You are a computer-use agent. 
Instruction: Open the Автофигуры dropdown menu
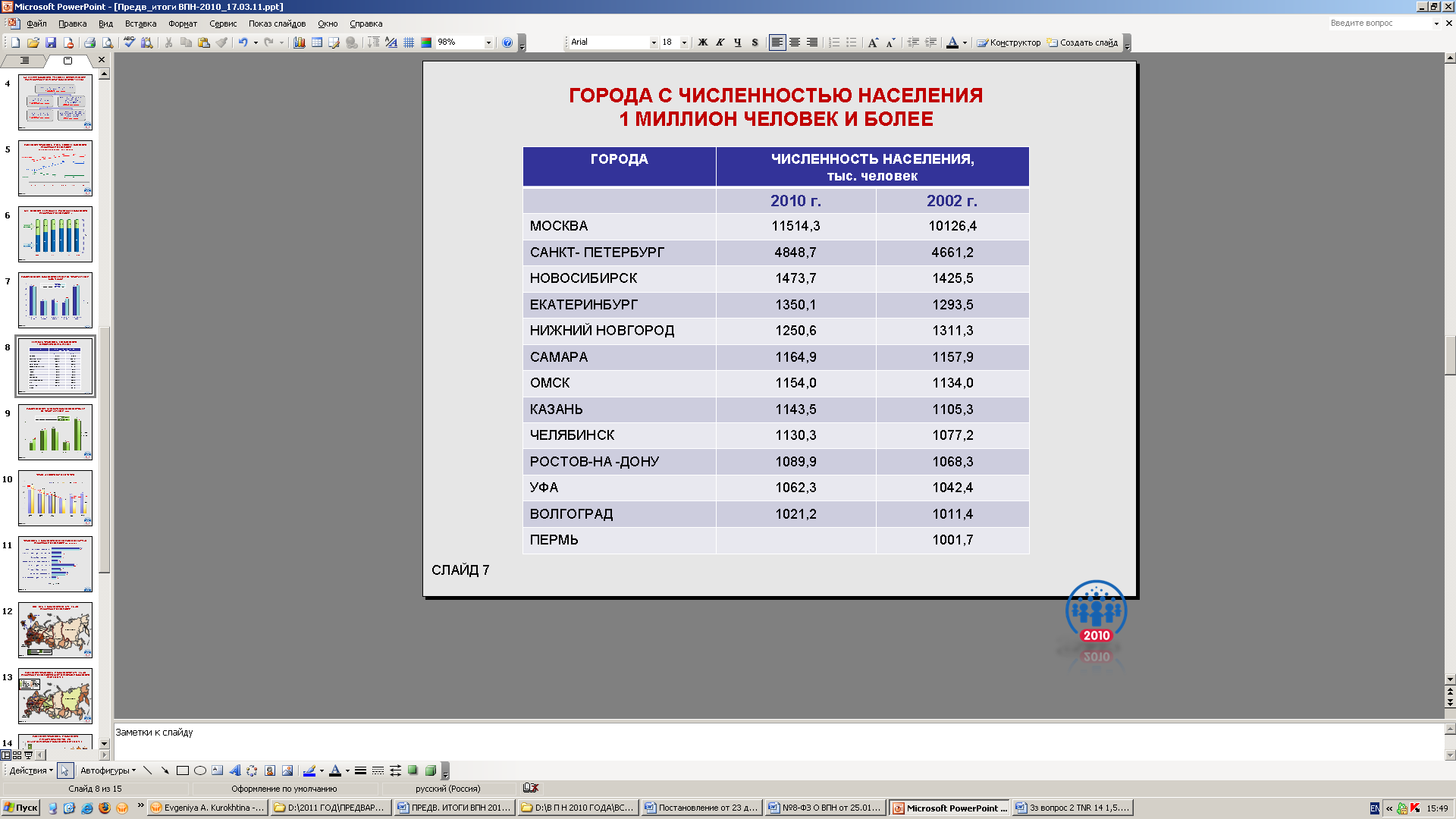(108, 770)
